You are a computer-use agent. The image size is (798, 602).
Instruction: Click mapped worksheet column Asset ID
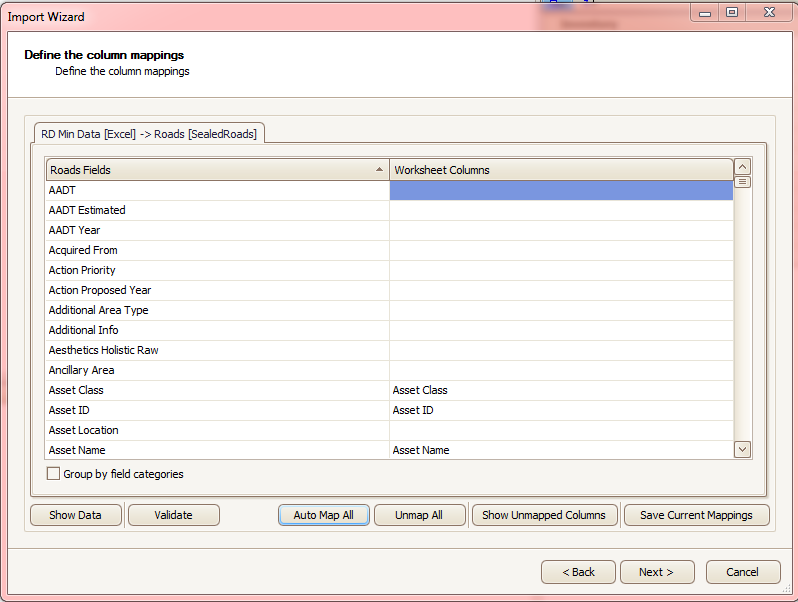click(561, 410)
